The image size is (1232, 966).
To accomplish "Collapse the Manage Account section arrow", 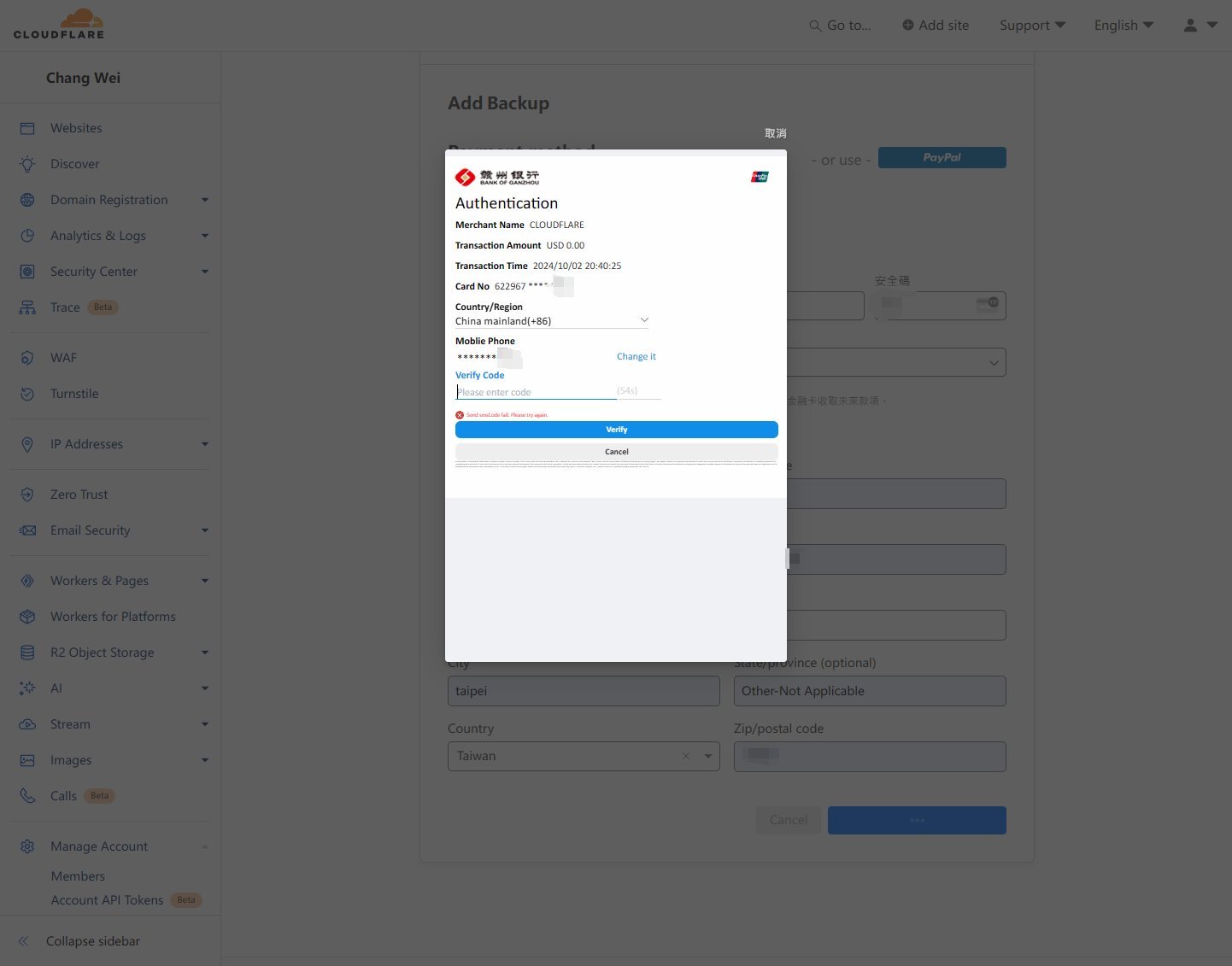I will coord(205,846).
